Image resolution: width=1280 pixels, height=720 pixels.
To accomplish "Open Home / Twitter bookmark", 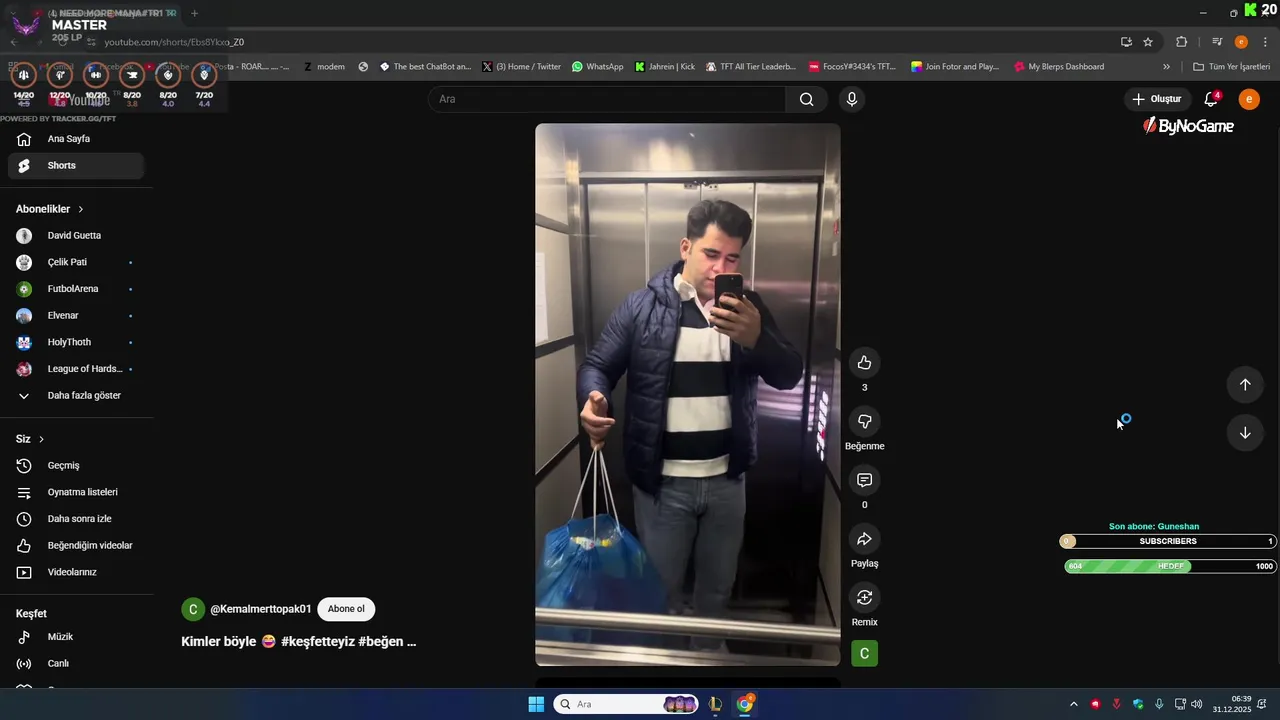I will point(521,67).
